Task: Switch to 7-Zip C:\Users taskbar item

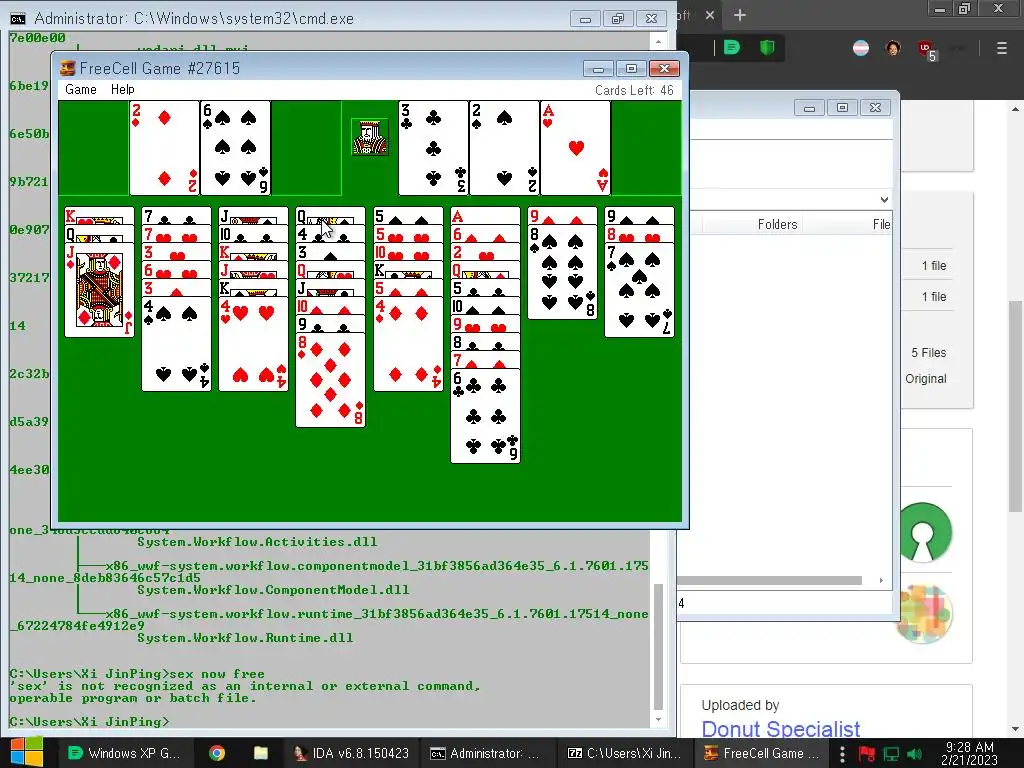Action: coord(624,753)
